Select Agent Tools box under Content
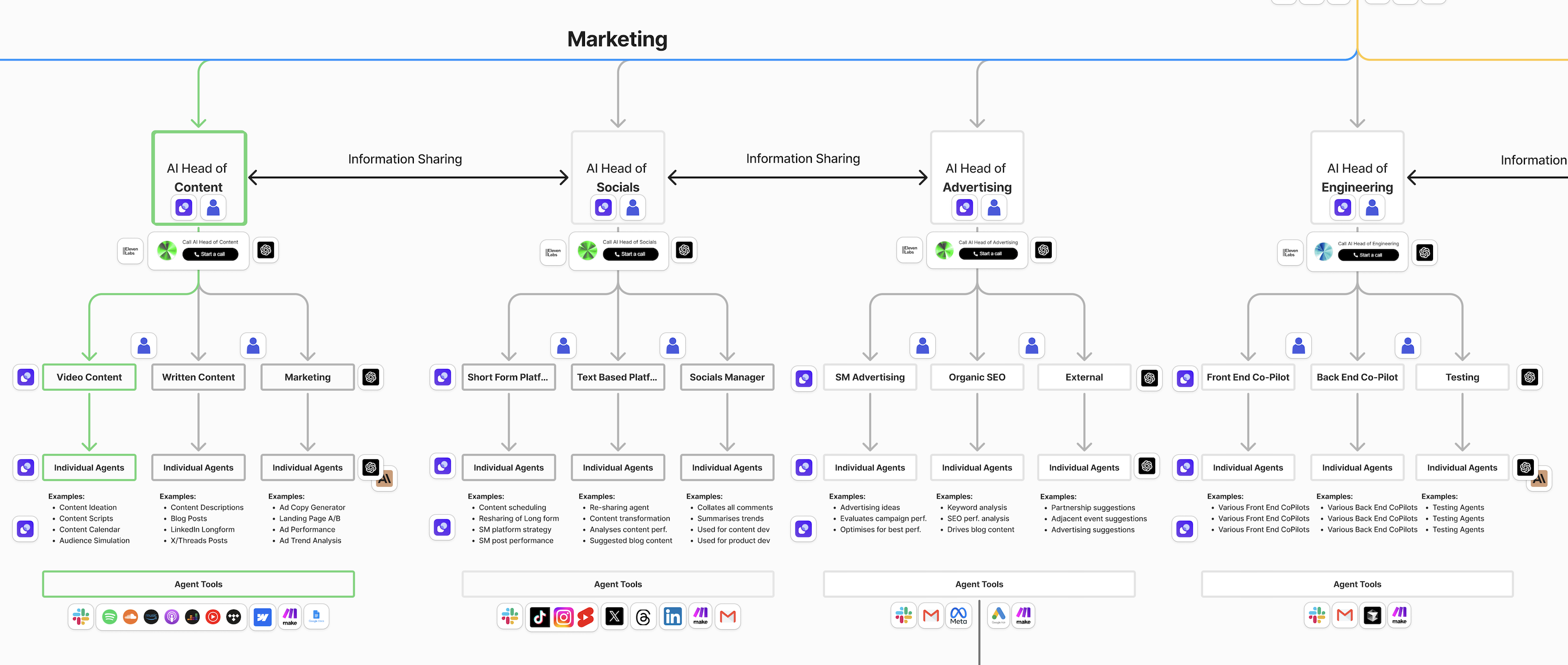Screen dimensions: 1568x665 (x=198, y=584)
